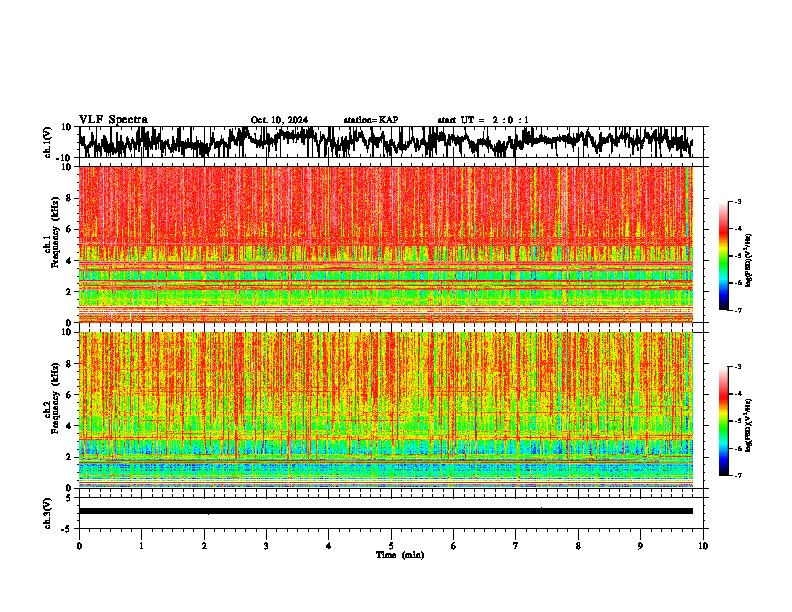
Task: Click the "ch.1 Frequency (kHz)" axis label
Action: coord(52,232)
